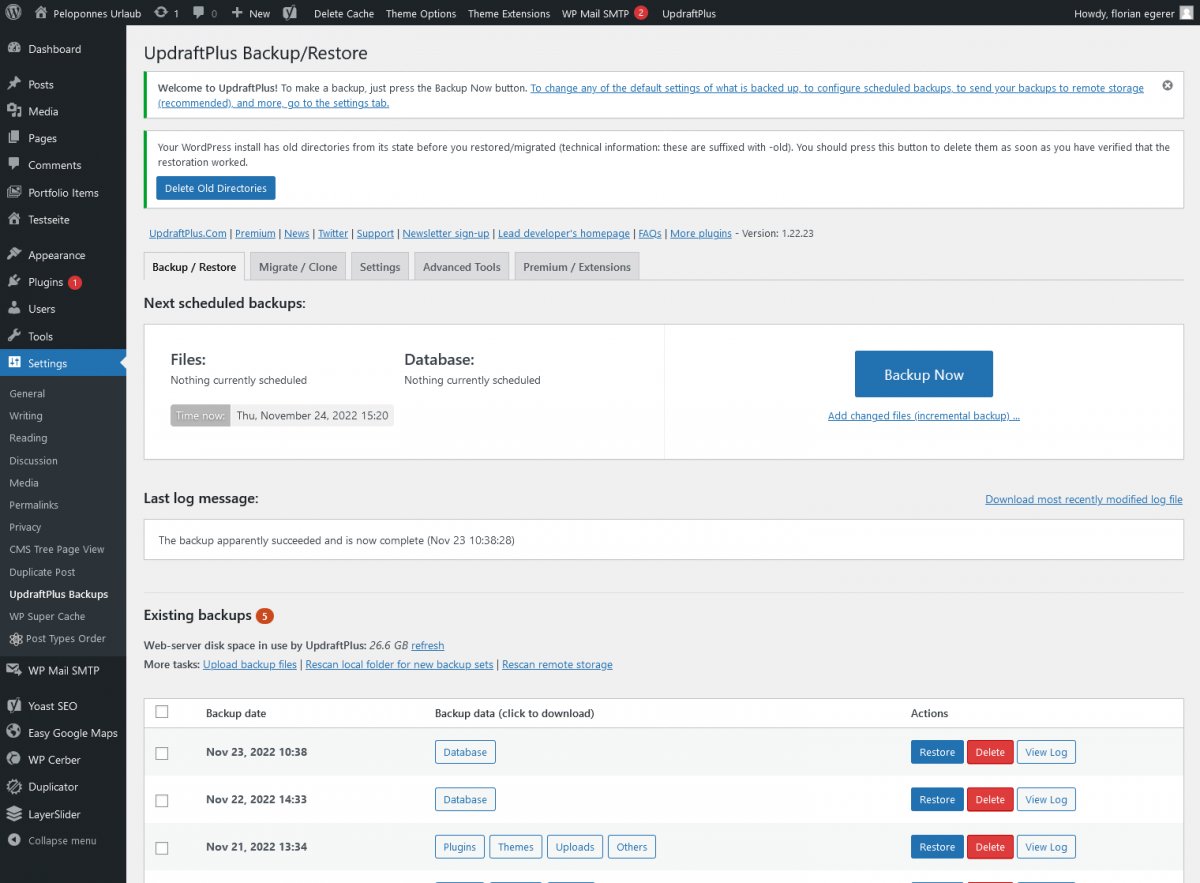Click the Post Types Order gear icon
Image resolution: width=1200 pixels, height=883 pixels.
16,639
